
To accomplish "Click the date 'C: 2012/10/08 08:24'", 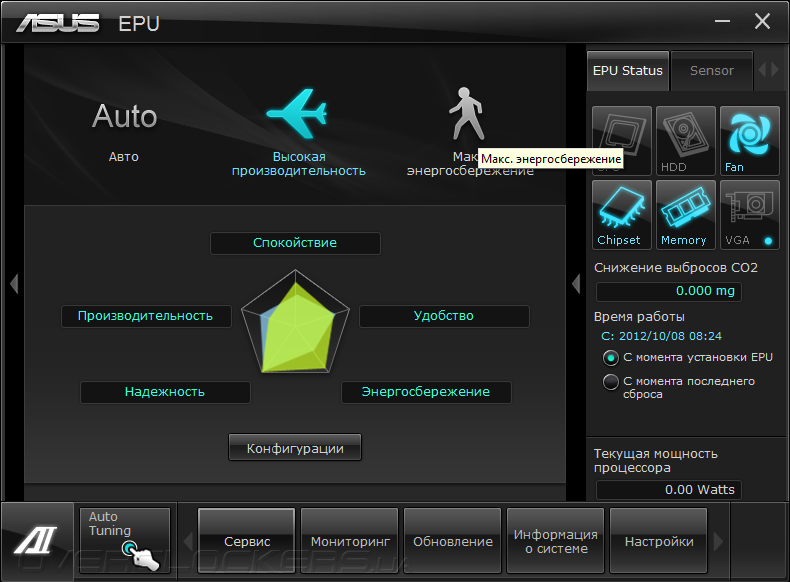I will 661,336.
